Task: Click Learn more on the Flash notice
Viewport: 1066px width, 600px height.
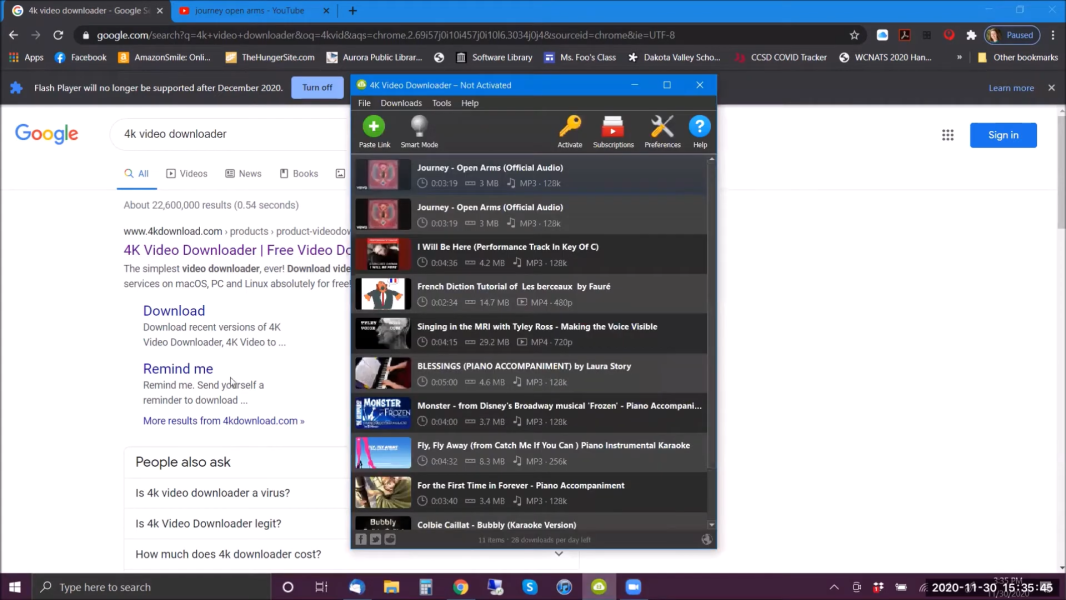Action: click(x=1011, y=88)
